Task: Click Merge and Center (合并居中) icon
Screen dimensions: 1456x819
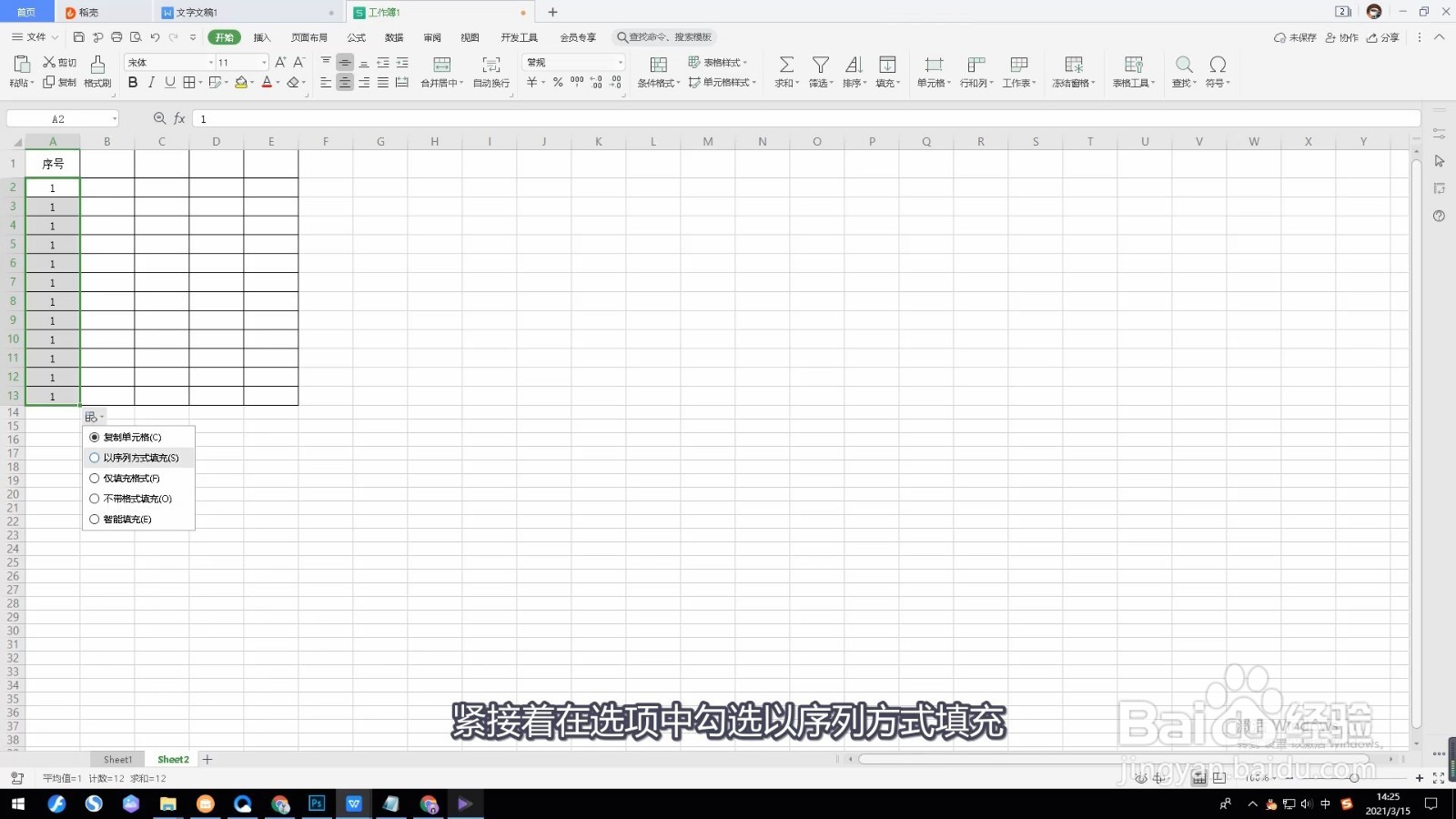Action: pyautogui.click(x=442, y=64)
